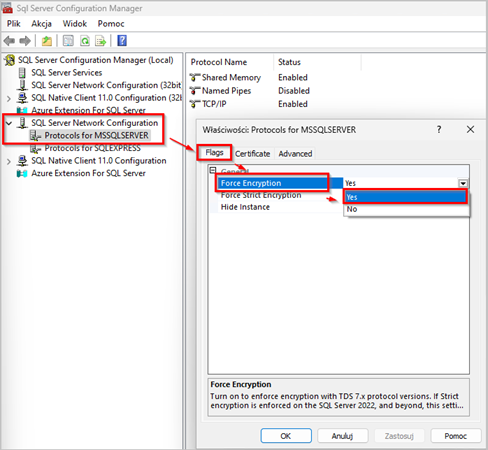Click the Refresh toolbar icon

85,41
